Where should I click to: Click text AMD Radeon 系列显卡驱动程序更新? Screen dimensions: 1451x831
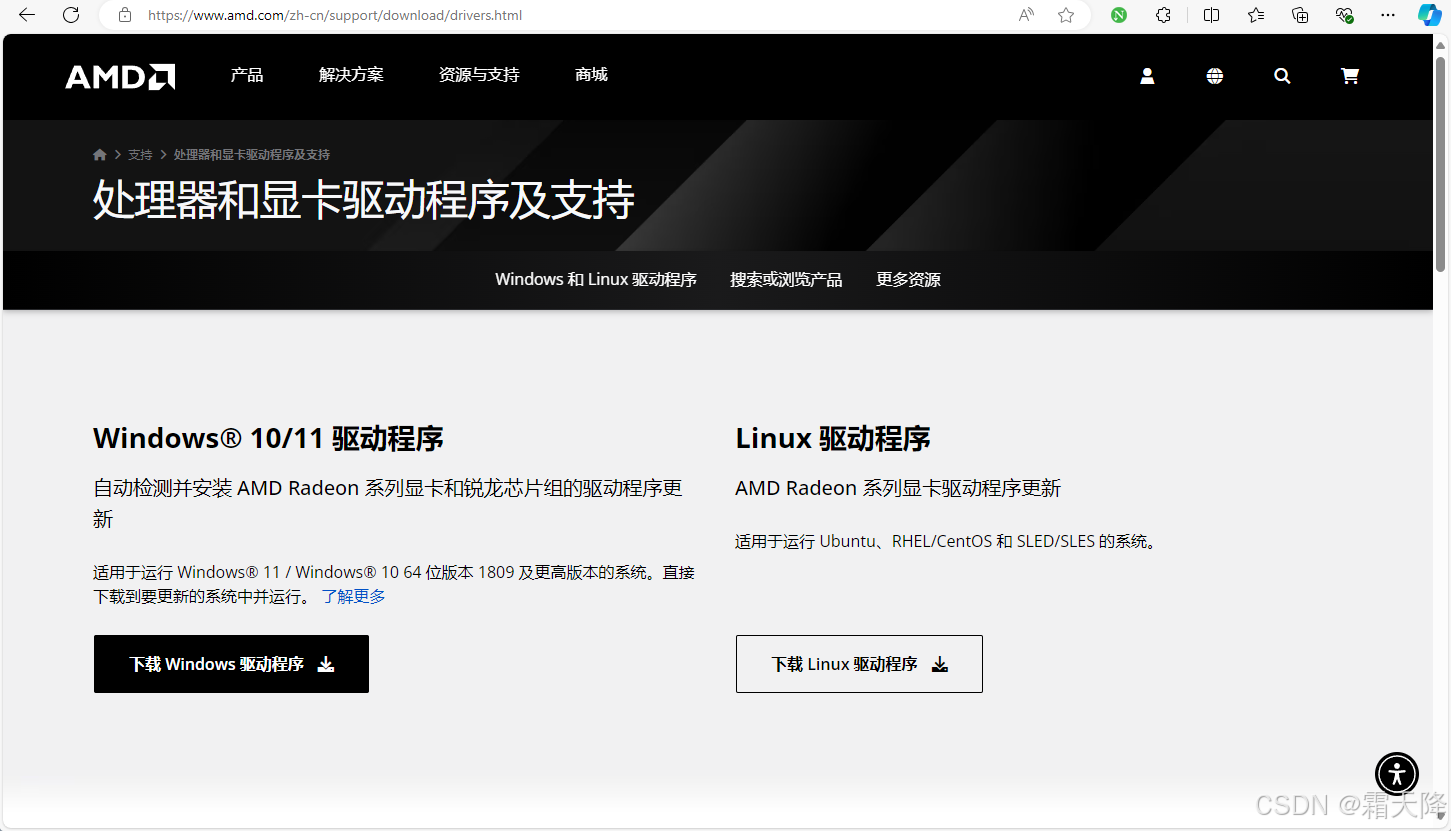(898, 489)
